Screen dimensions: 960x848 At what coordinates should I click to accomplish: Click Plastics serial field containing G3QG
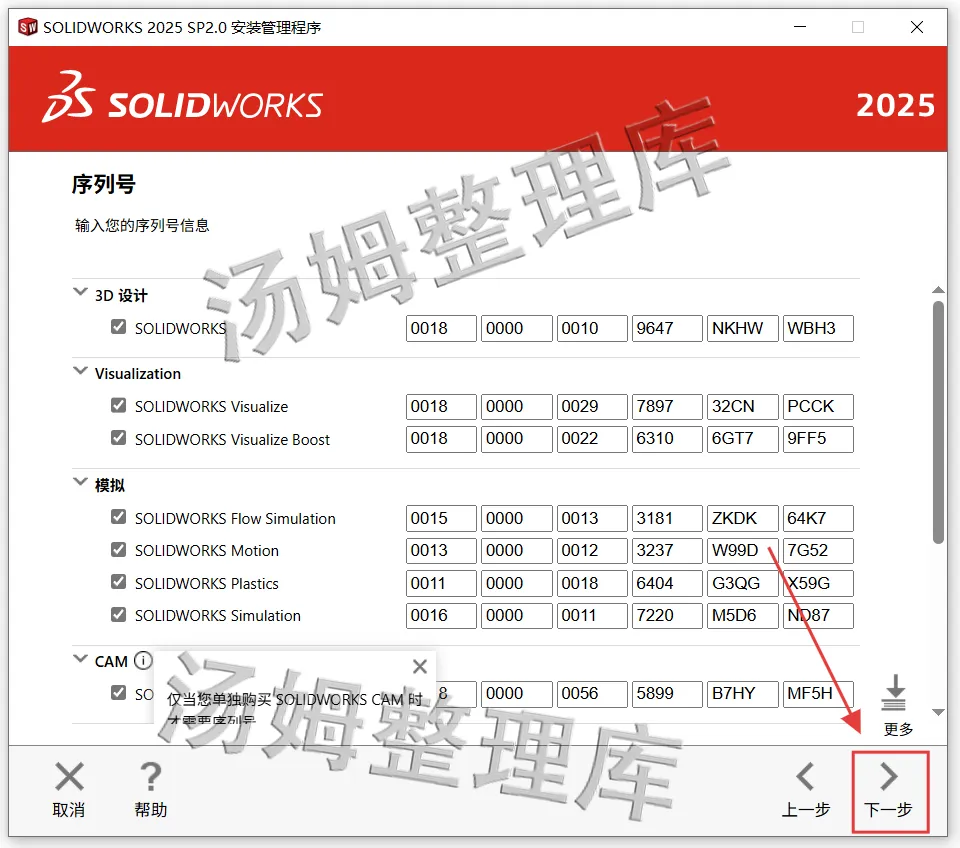point(742,583)
